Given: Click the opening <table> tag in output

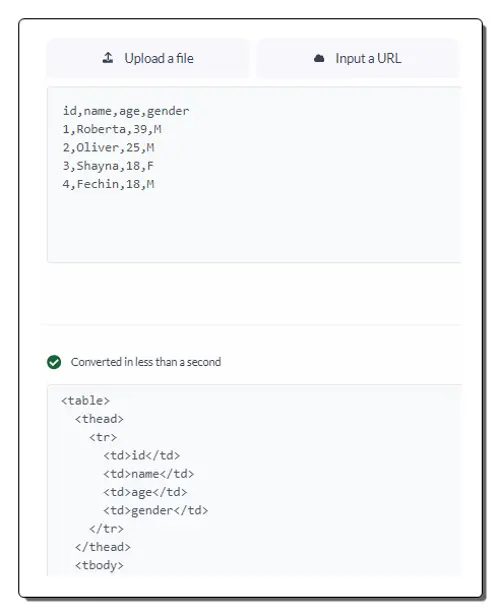Looking at the screenshot, I should coord(85,401).
